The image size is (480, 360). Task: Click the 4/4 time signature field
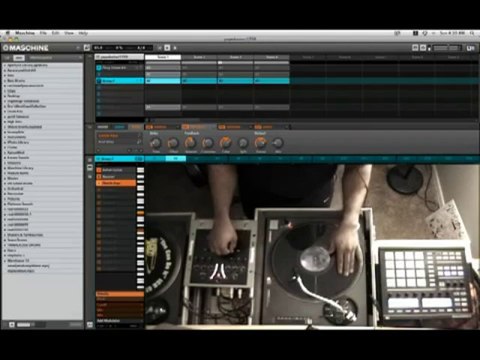pos(142,48)
